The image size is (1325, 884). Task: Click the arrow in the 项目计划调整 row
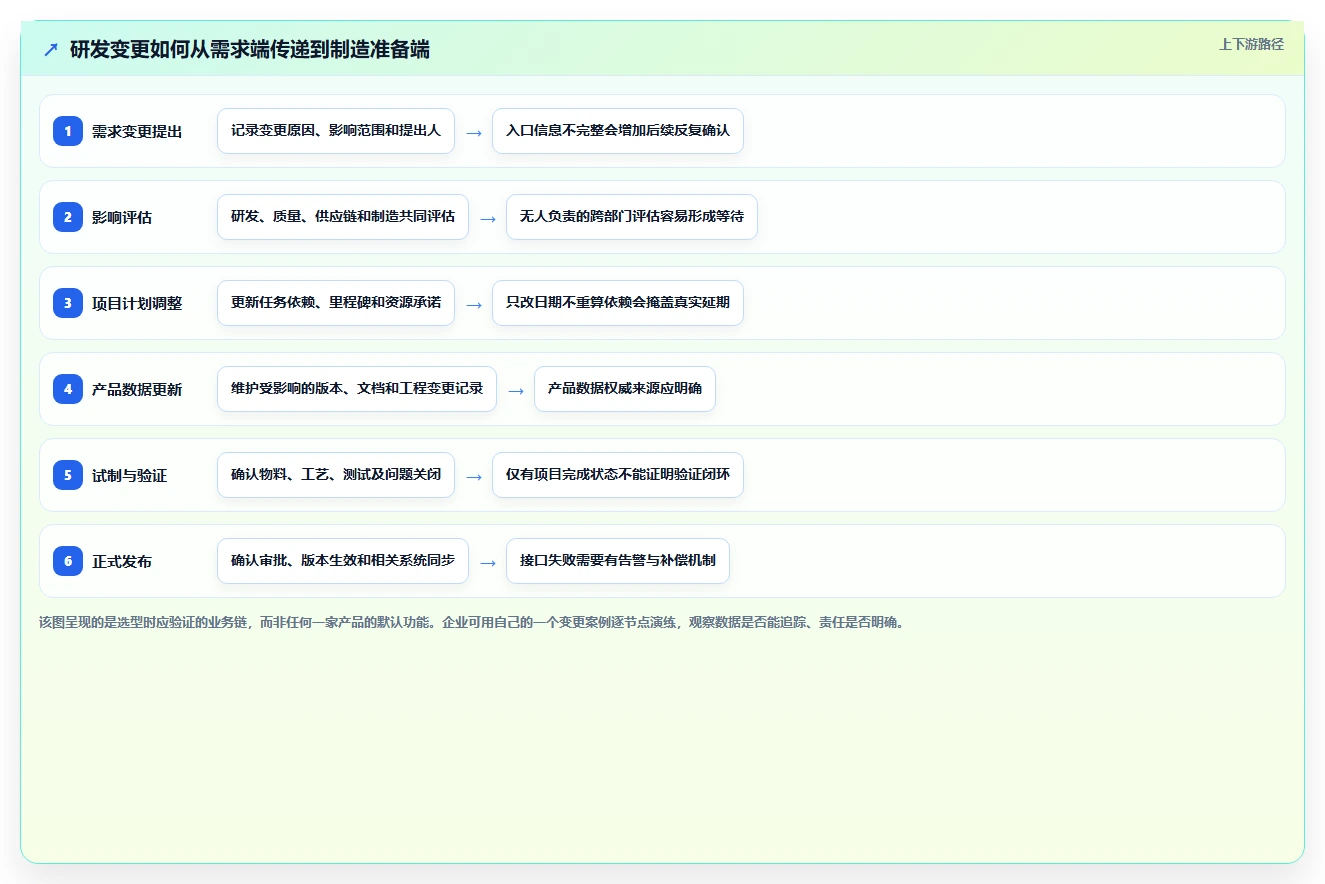474,304
